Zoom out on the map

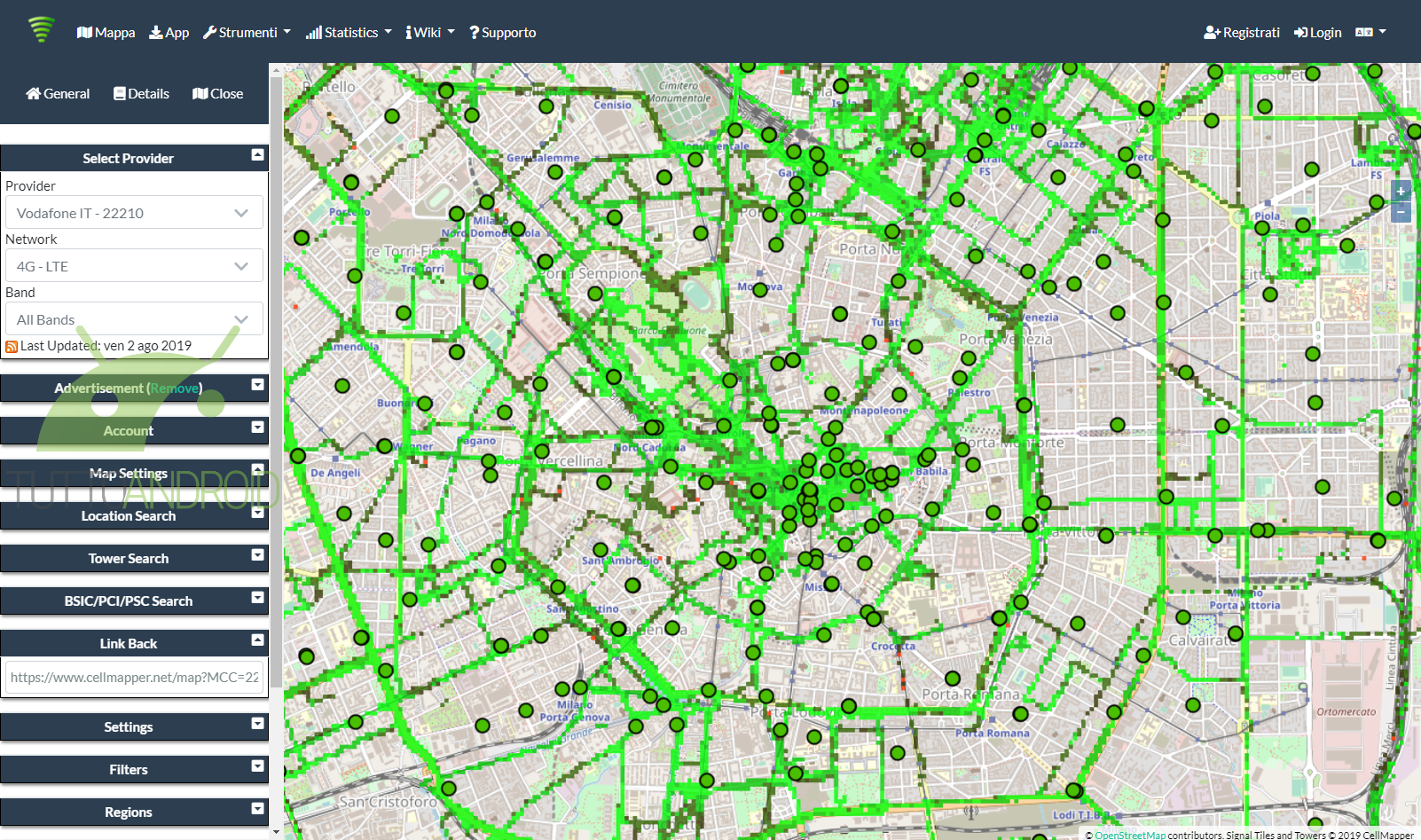coord(1401,212)
